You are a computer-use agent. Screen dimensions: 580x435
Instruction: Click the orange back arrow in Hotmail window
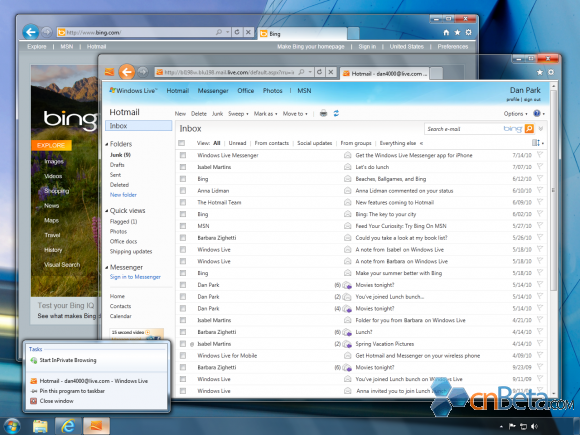click(127, 72)
